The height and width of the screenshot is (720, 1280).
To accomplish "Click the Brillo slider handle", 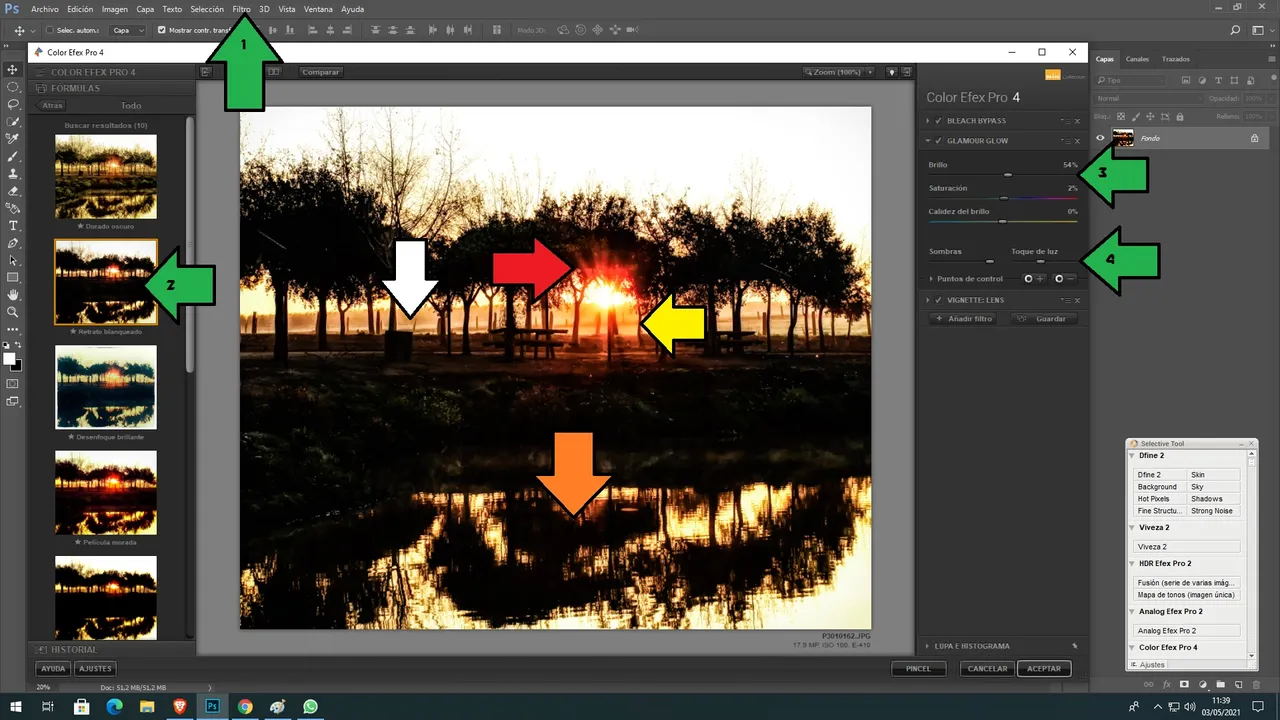I will (1008, 174).
